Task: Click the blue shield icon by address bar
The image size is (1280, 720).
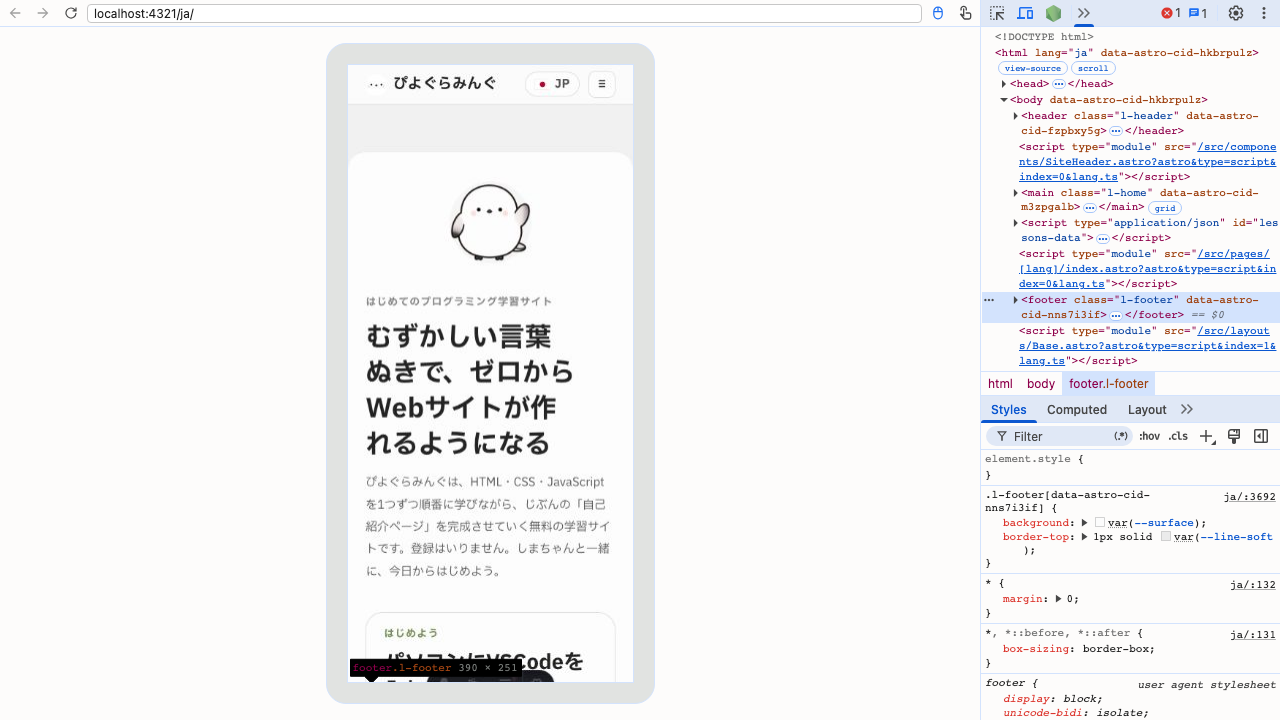Action: tap(938, 13)
